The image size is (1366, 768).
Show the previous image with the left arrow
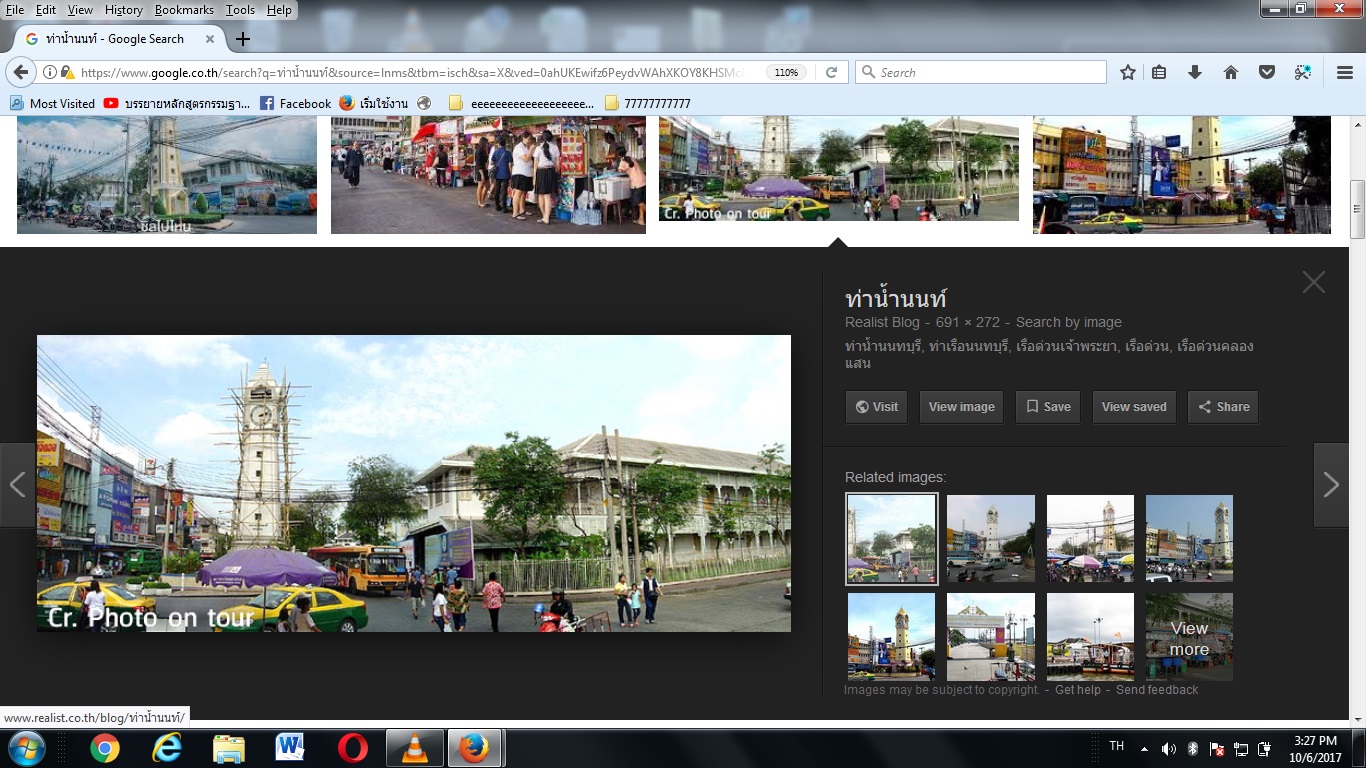click(17, 485)
